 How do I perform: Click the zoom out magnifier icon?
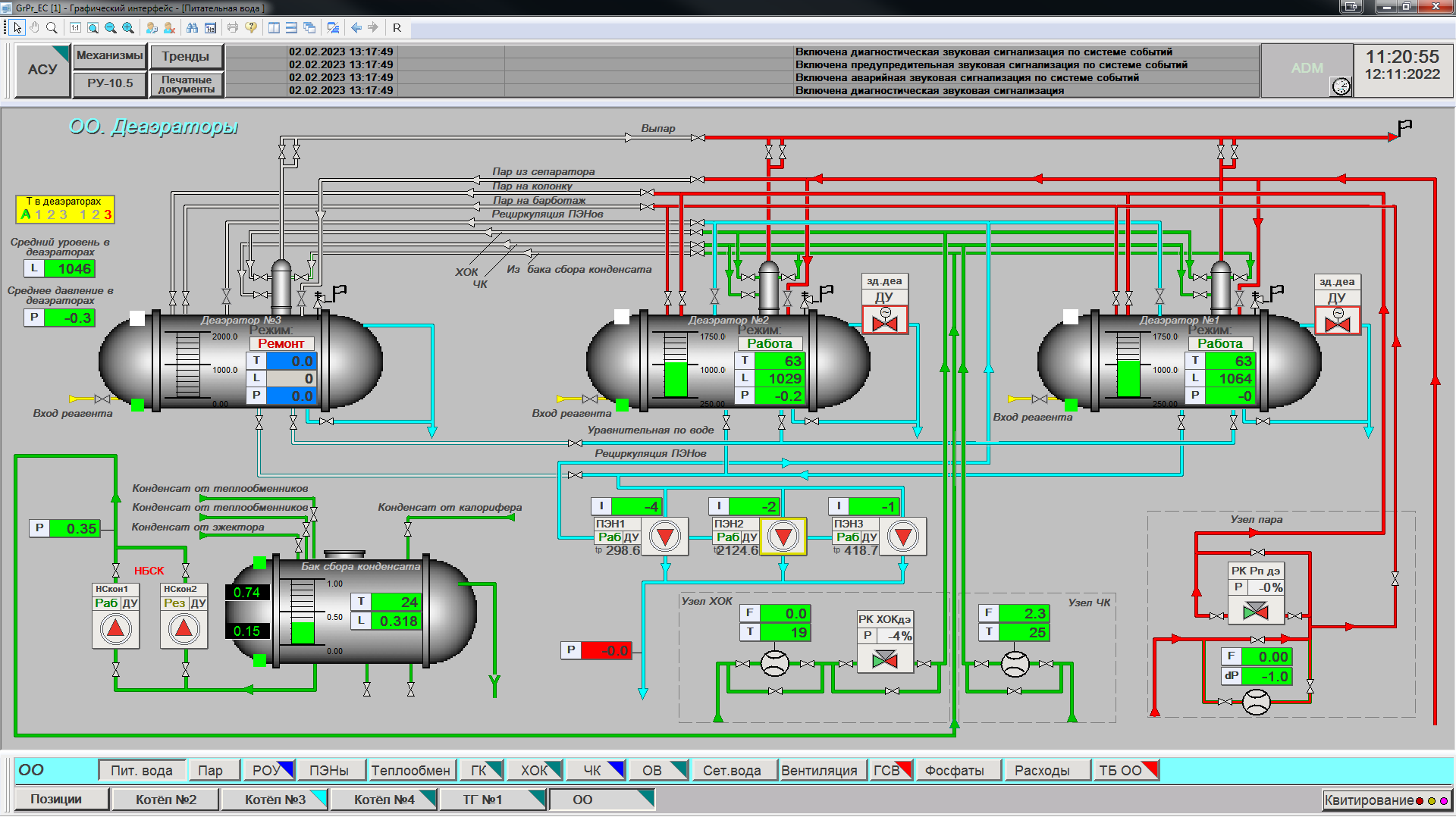(111, 28)
